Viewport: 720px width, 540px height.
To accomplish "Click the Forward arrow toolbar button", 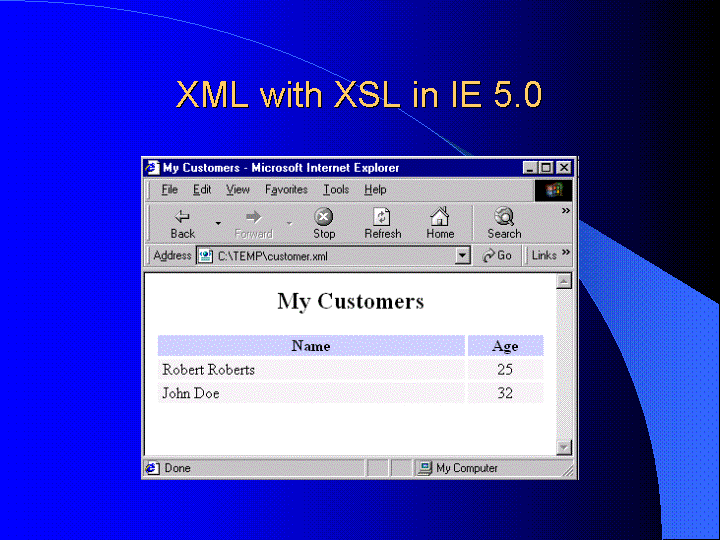I will pyautogui.click(x=253, y=224).
